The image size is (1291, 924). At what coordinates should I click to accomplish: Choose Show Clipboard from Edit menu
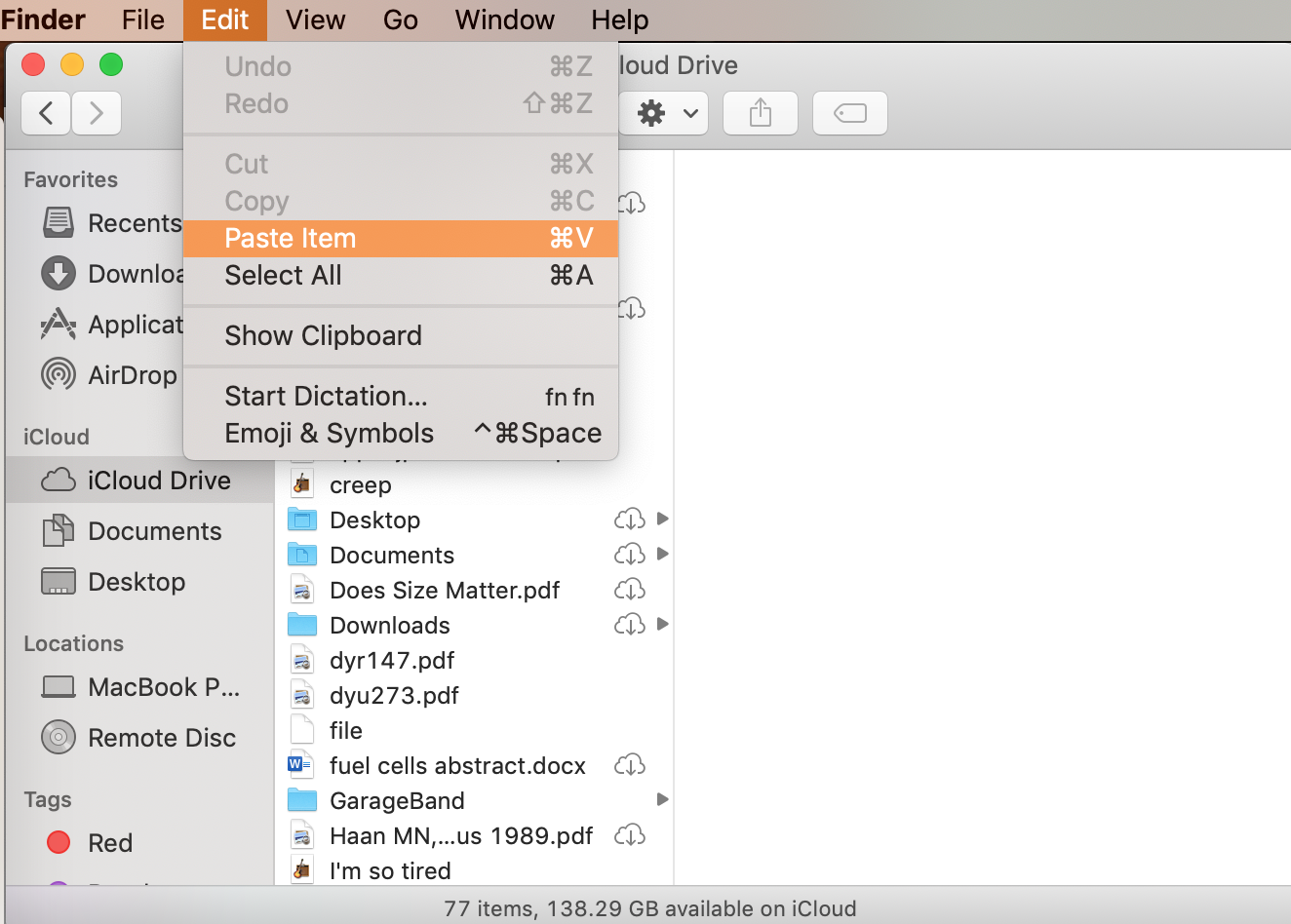(x=401, y=336)
